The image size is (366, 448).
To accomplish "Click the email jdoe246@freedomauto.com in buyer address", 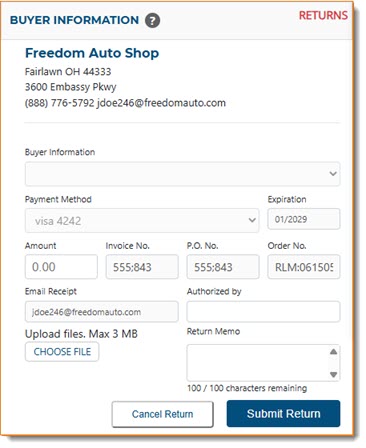I will pyautogui.click(x=161, y=103).
